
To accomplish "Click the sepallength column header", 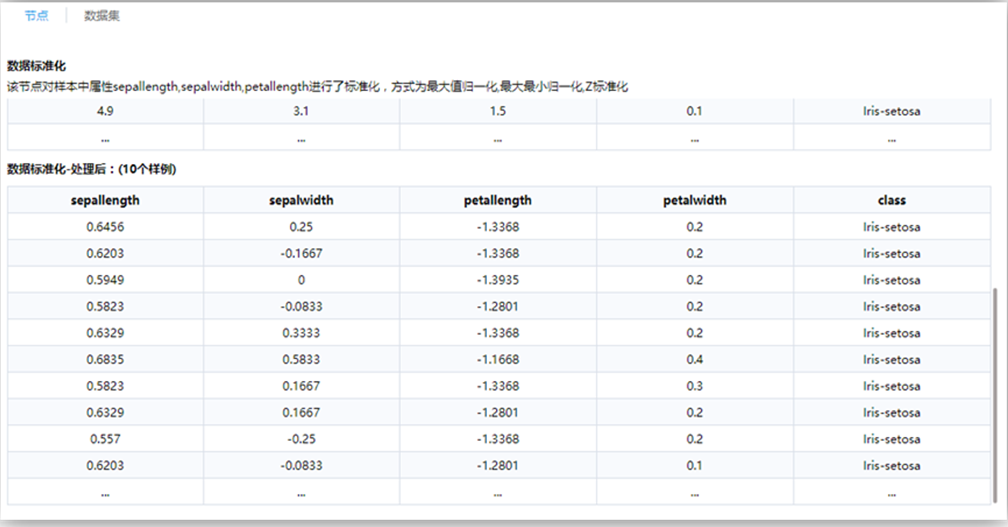I will (x=105, y=200).
